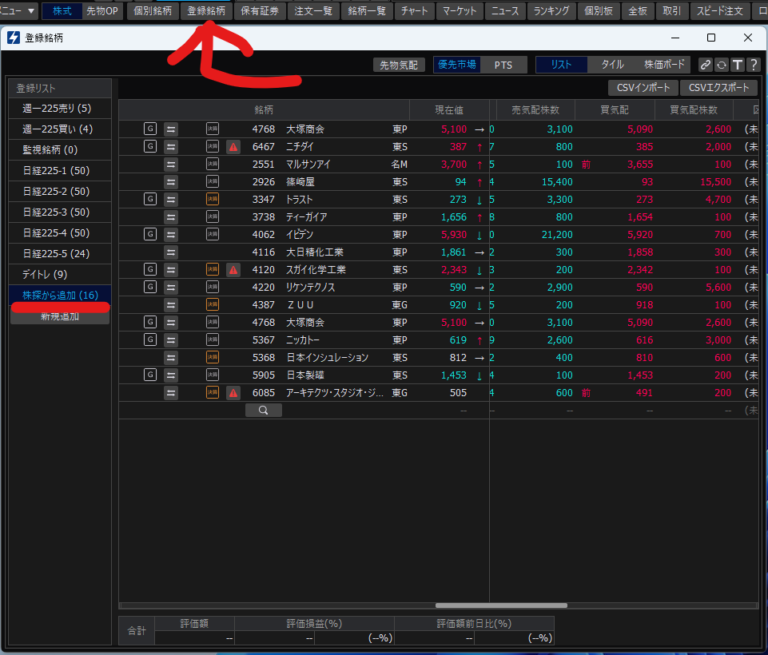Open the 登録銘柄 tab in the top menu
The height and width of the screenshot is (655, 768).
[206, 11]
